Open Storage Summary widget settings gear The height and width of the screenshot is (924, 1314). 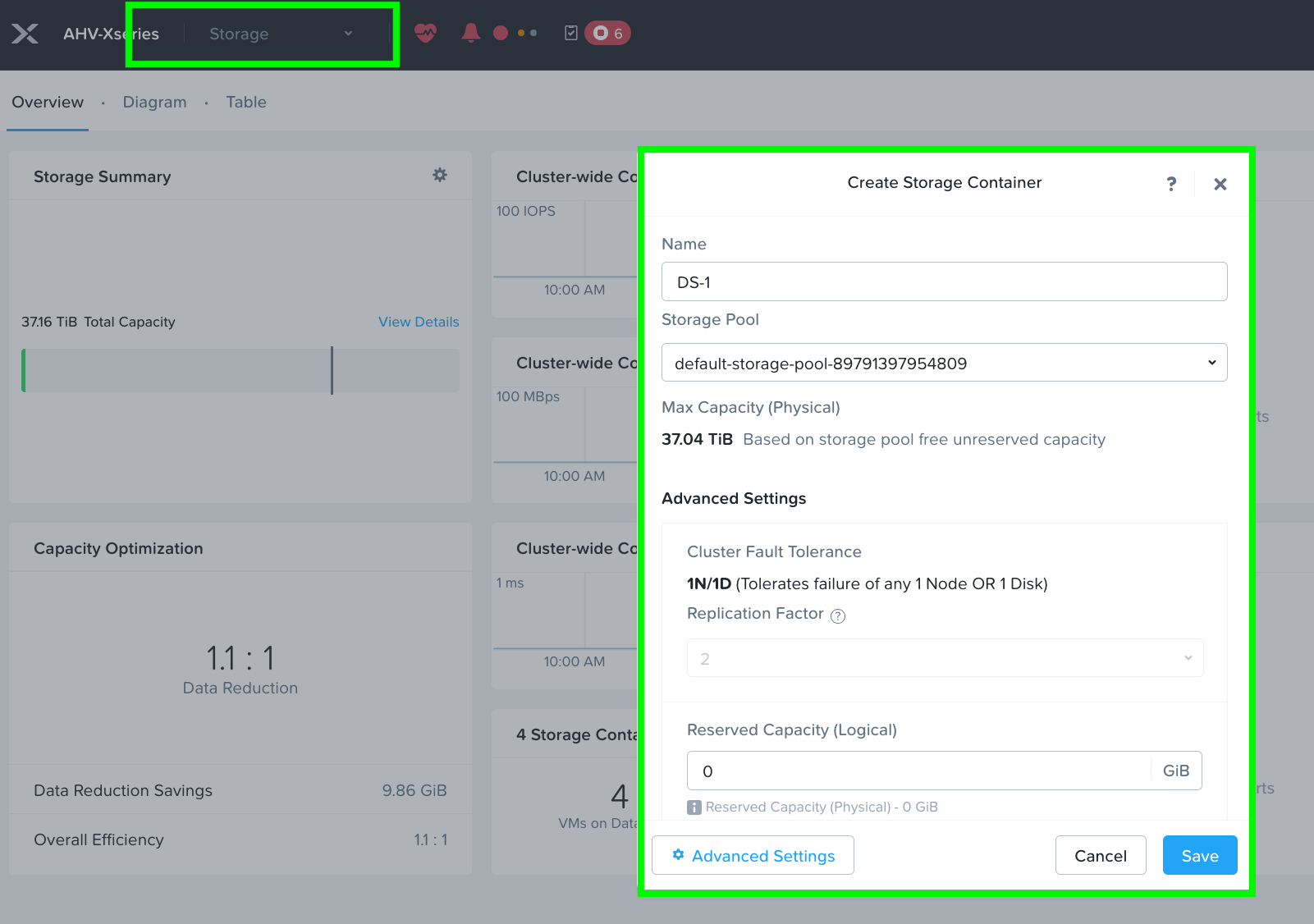pos(440,175)
